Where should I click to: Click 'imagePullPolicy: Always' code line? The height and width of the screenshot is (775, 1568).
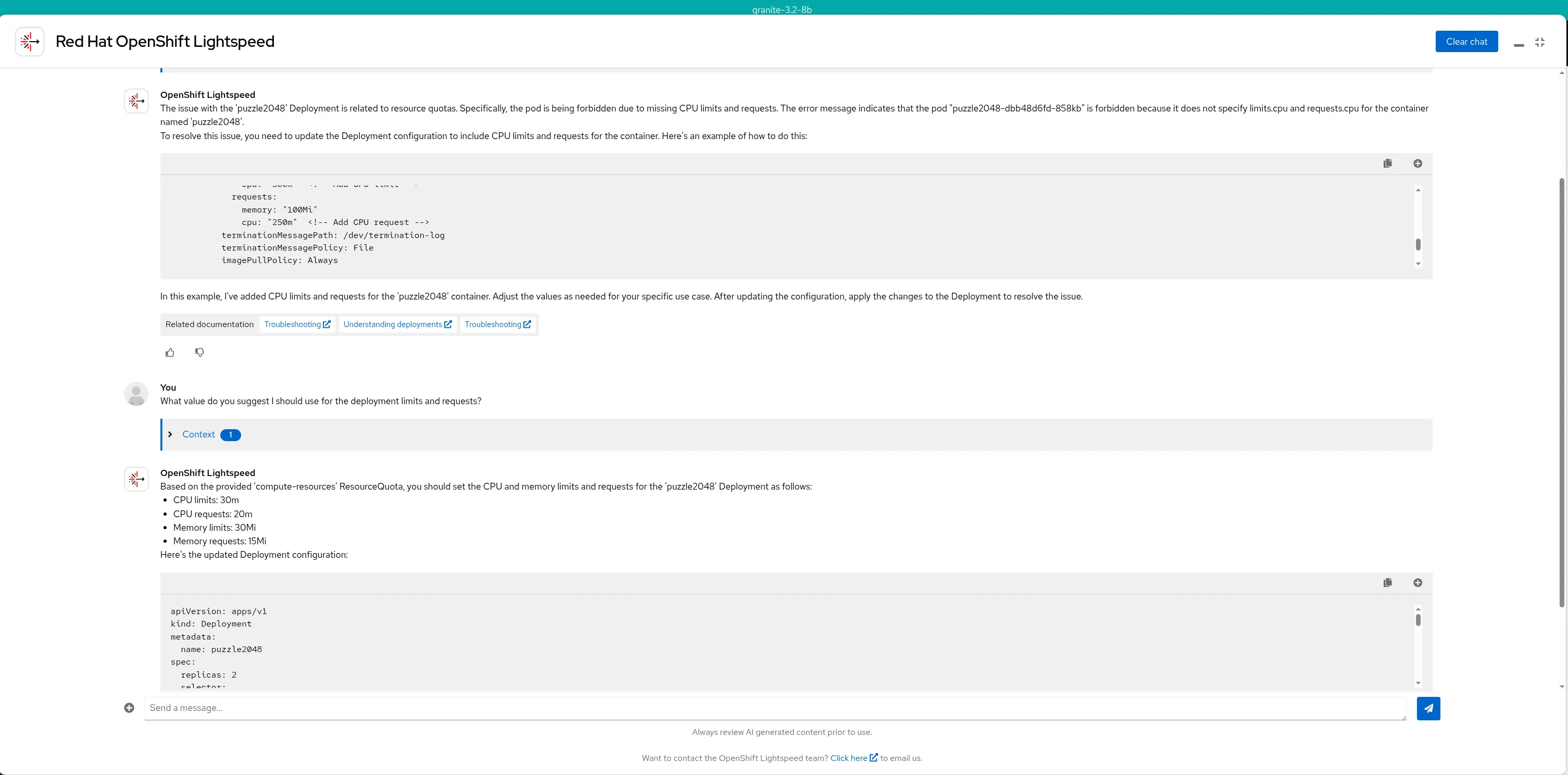point(280,260)
